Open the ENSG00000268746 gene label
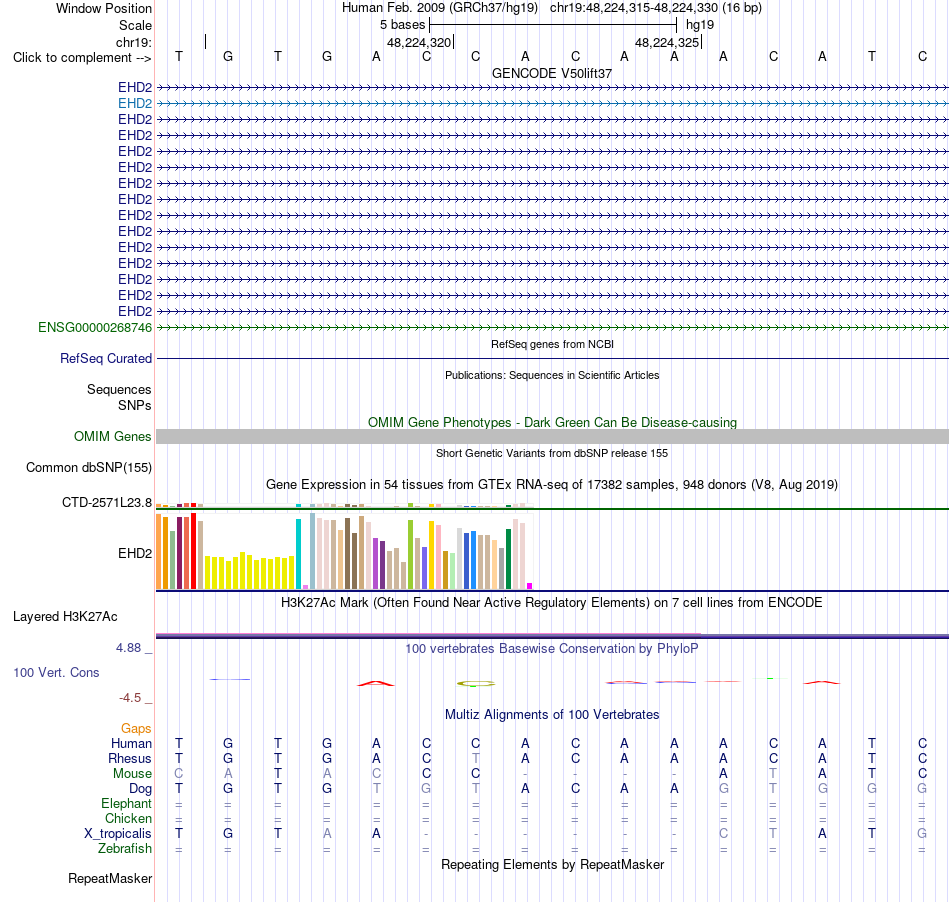 click(95, 328)
